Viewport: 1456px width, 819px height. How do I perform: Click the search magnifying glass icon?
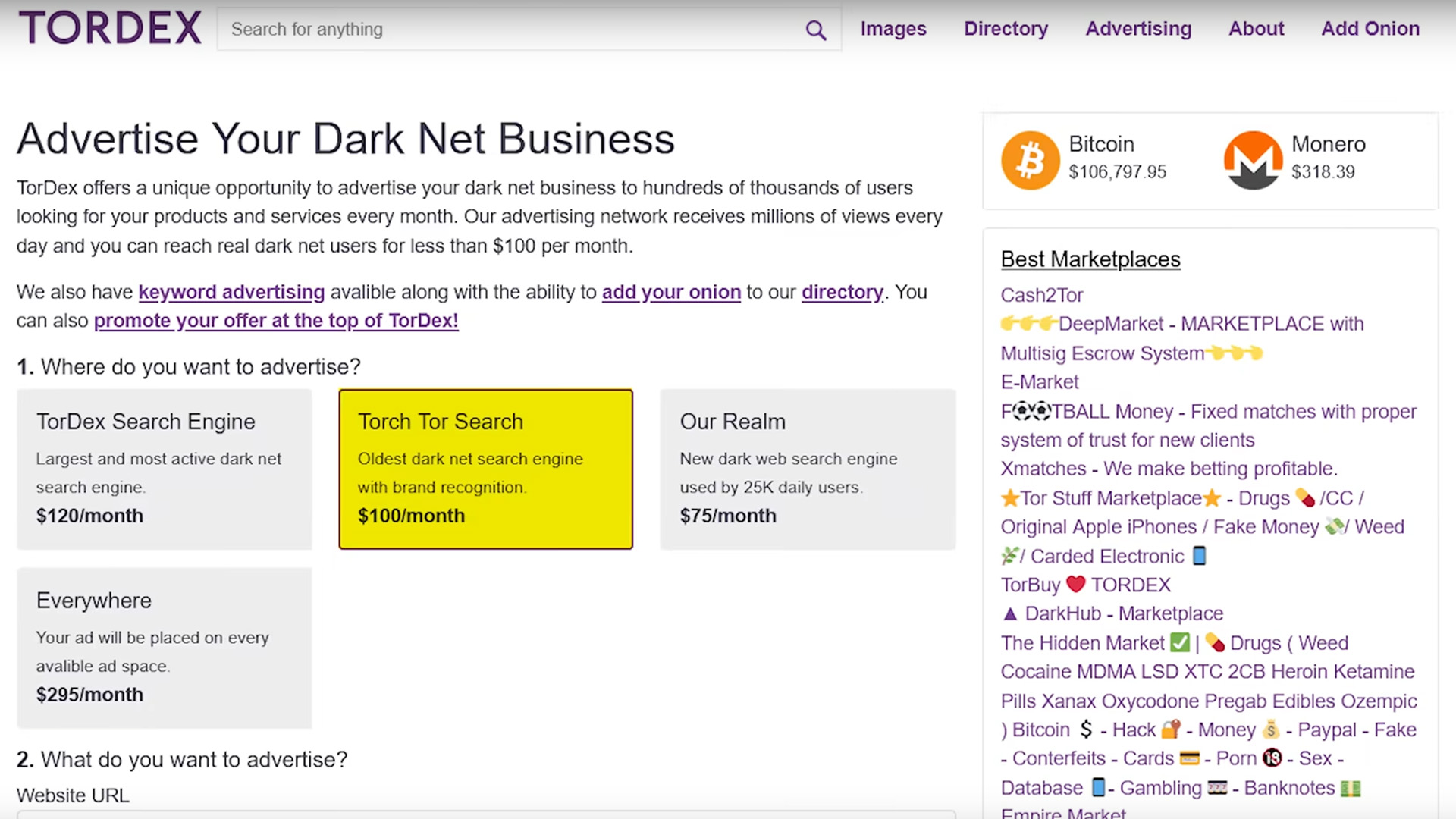click(816, 29)
